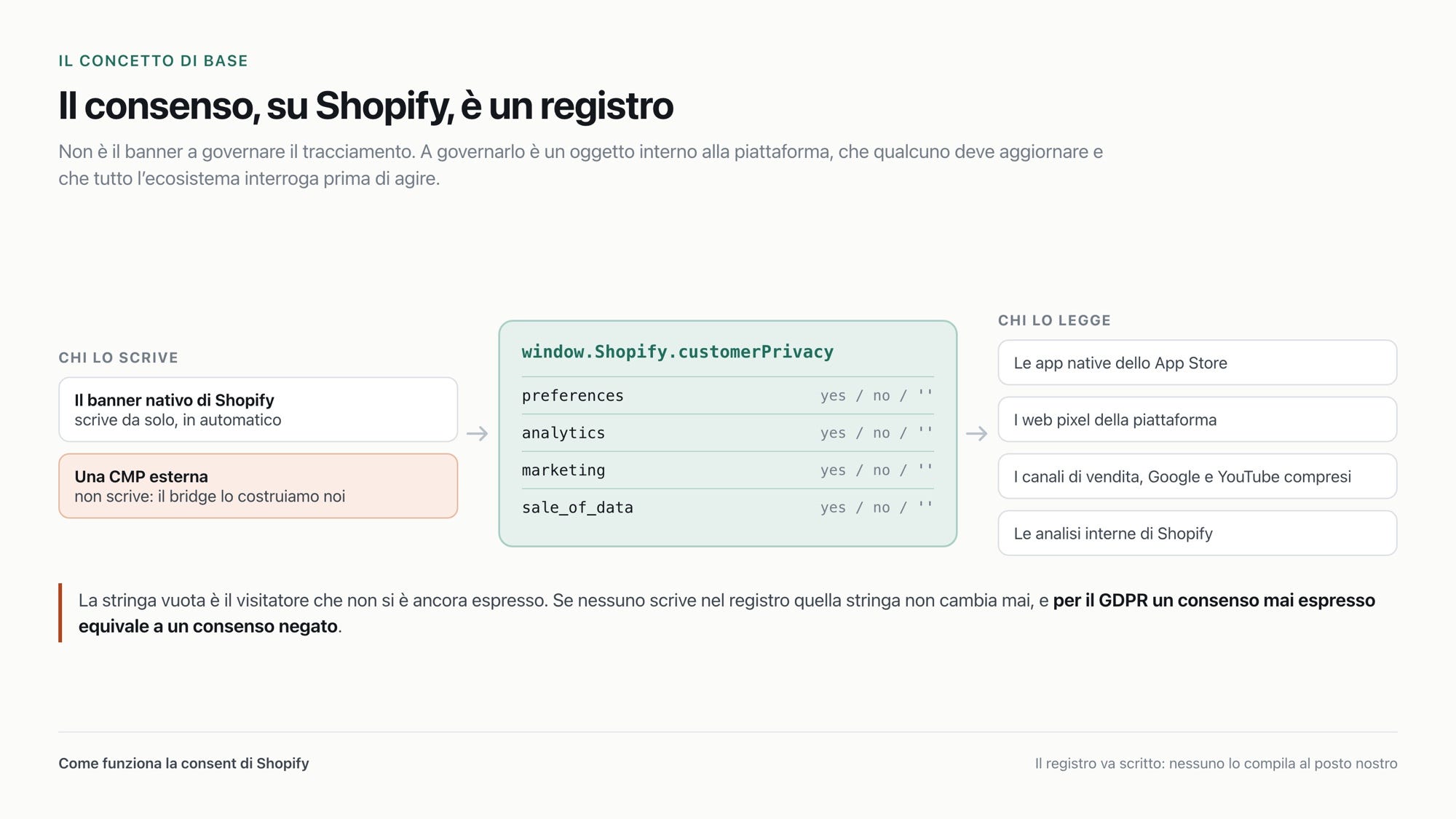The height and width of the screenshot is (819, 1456).
Task: Click "non scrive: il bridge lo costruiamo noi"
Action: [210, 496]
